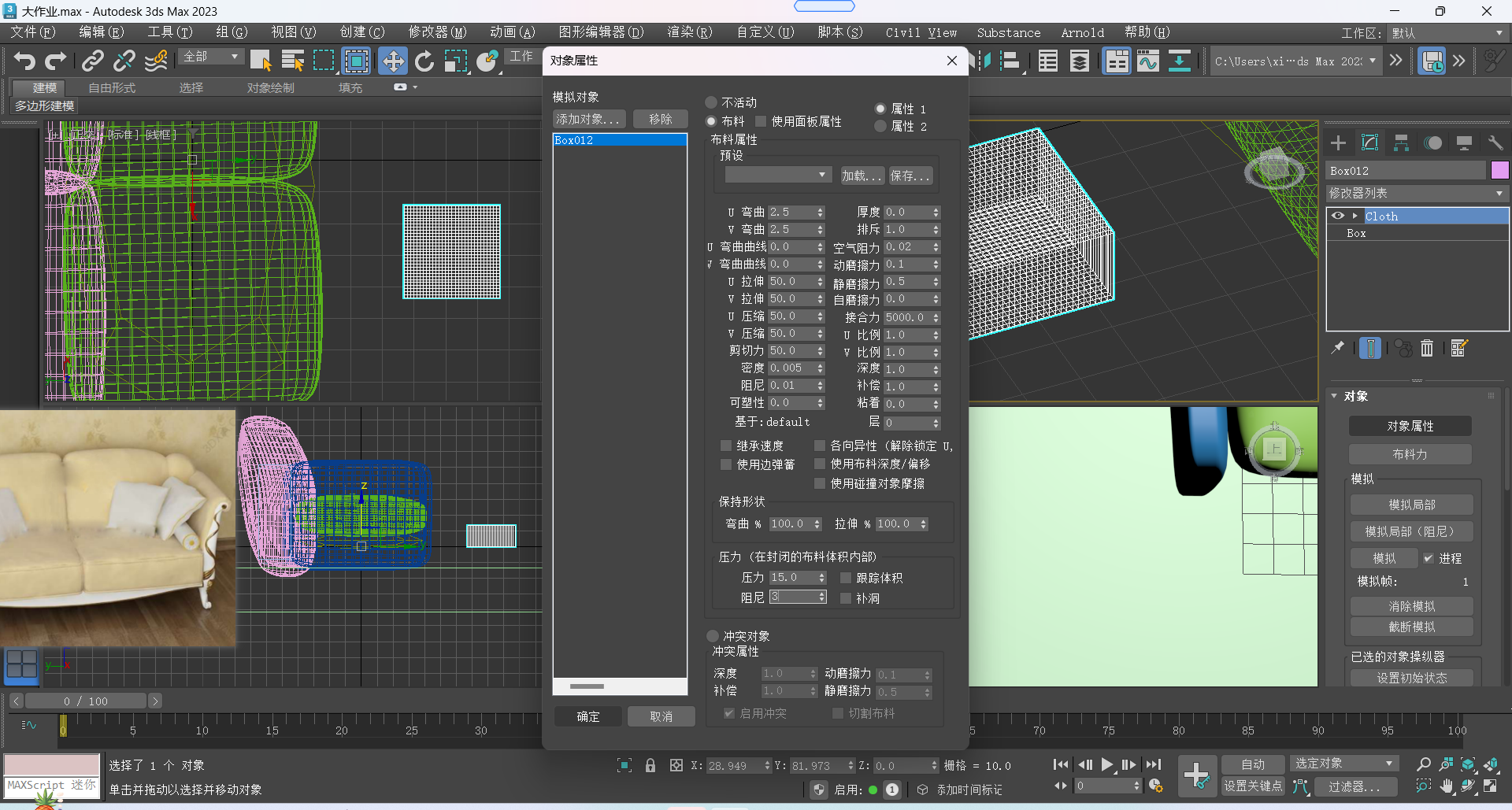Enable 使用边弹簧 checkbox
Viewport: 1512px width, 810px height.
coord(726,464)
